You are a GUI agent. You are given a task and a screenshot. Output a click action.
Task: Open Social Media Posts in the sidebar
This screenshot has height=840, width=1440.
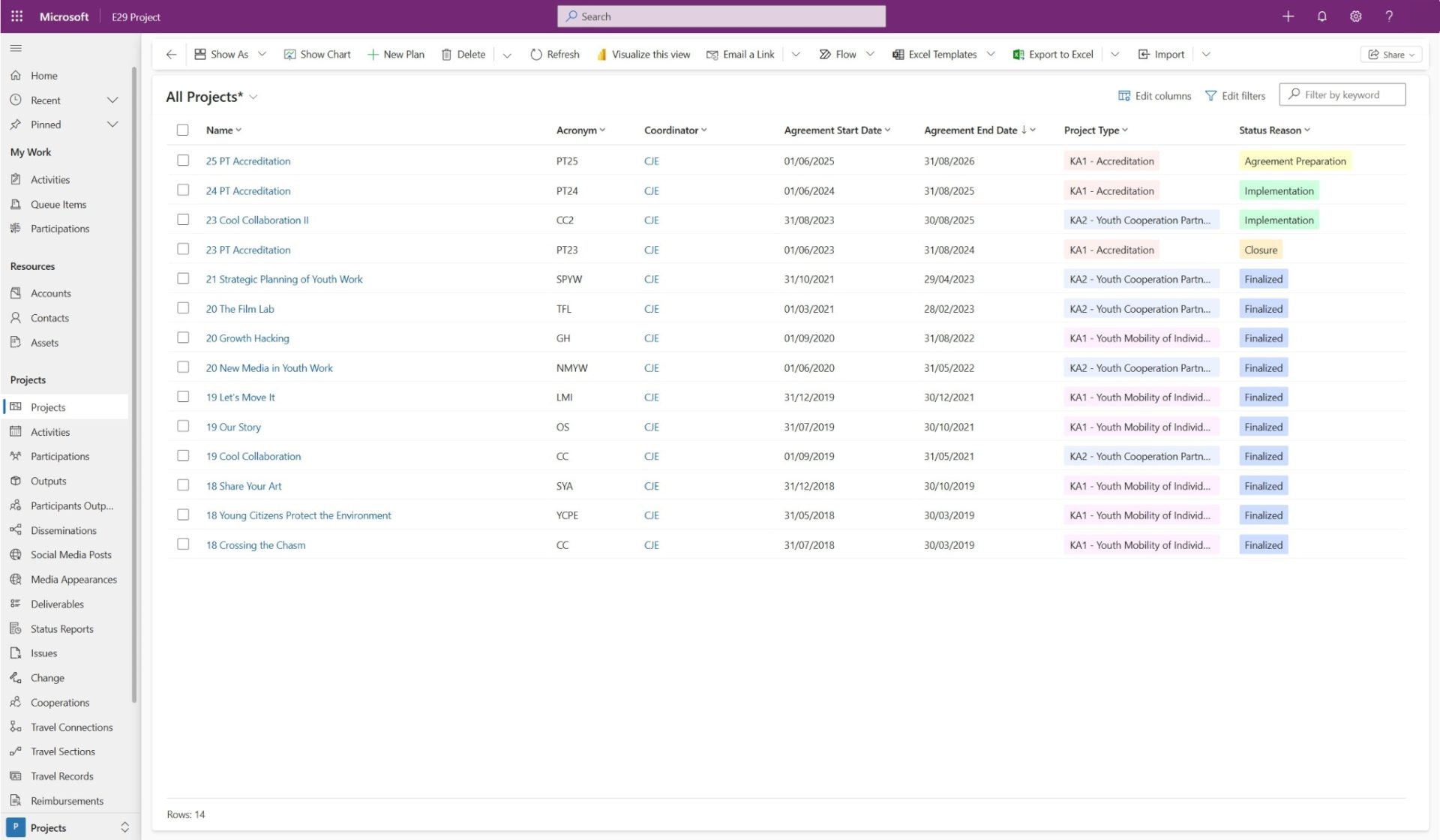pos(70,554)
